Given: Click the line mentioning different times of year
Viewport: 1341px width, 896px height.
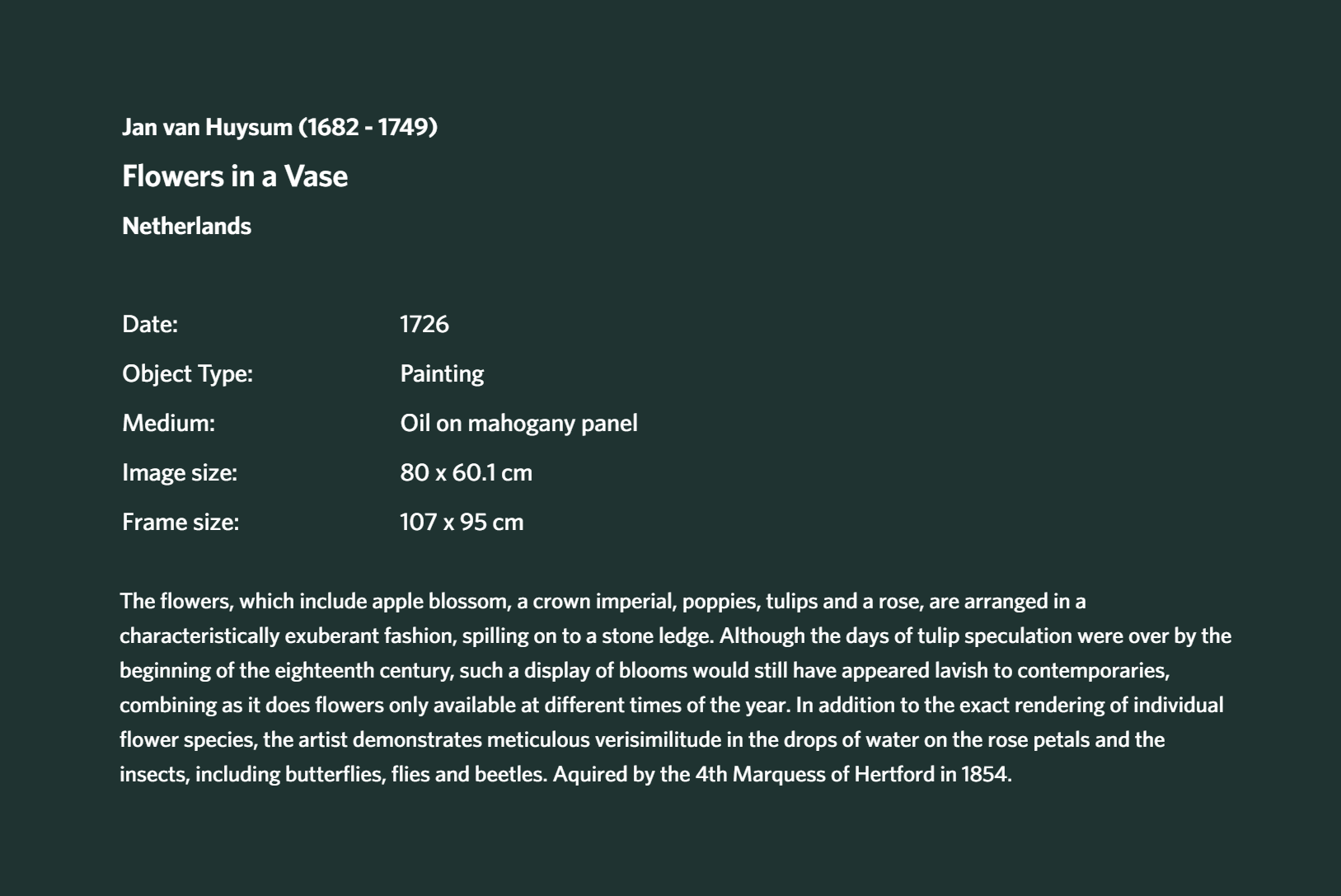Looking at the screenshot, I should click(671, 705).
